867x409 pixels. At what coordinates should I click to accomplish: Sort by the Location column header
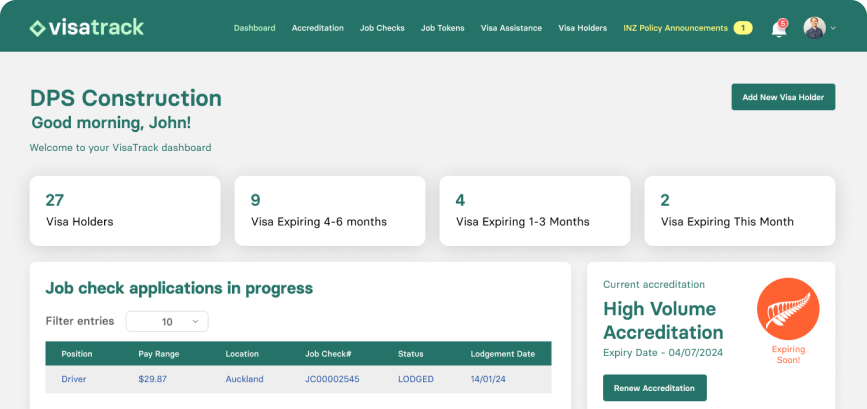242,354
